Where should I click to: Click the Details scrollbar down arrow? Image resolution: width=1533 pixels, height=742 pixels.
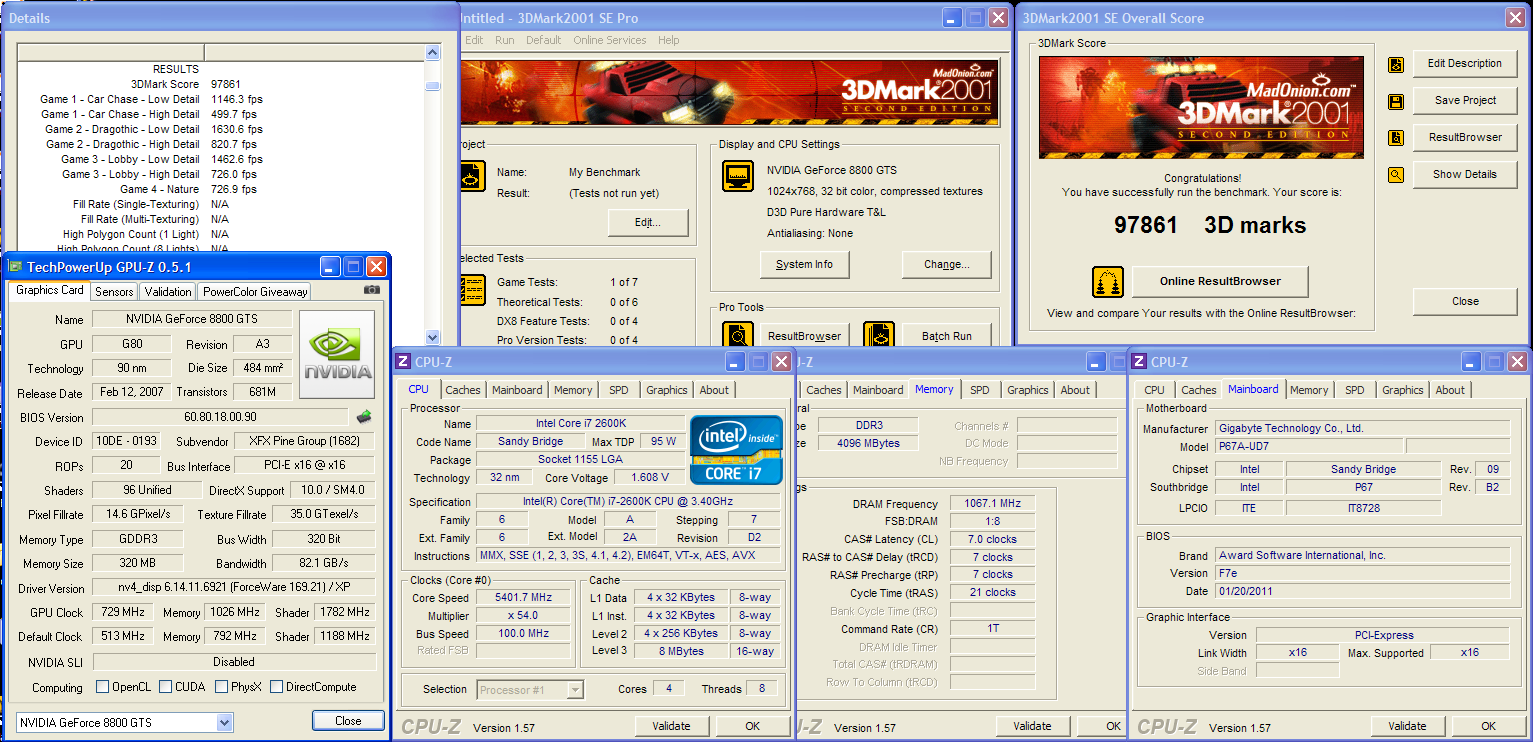tap(432, 337)
